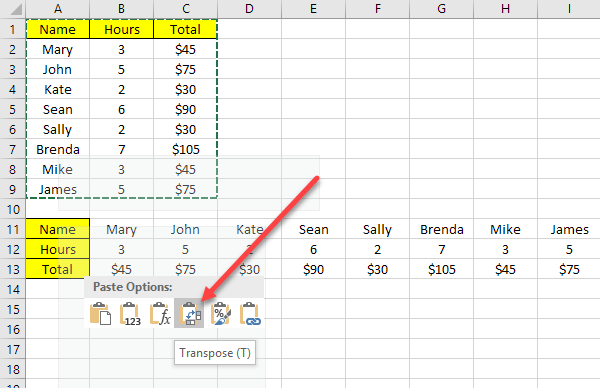The image size is (600, 388).
Task: Select column H header
Action: pos(505,9)
